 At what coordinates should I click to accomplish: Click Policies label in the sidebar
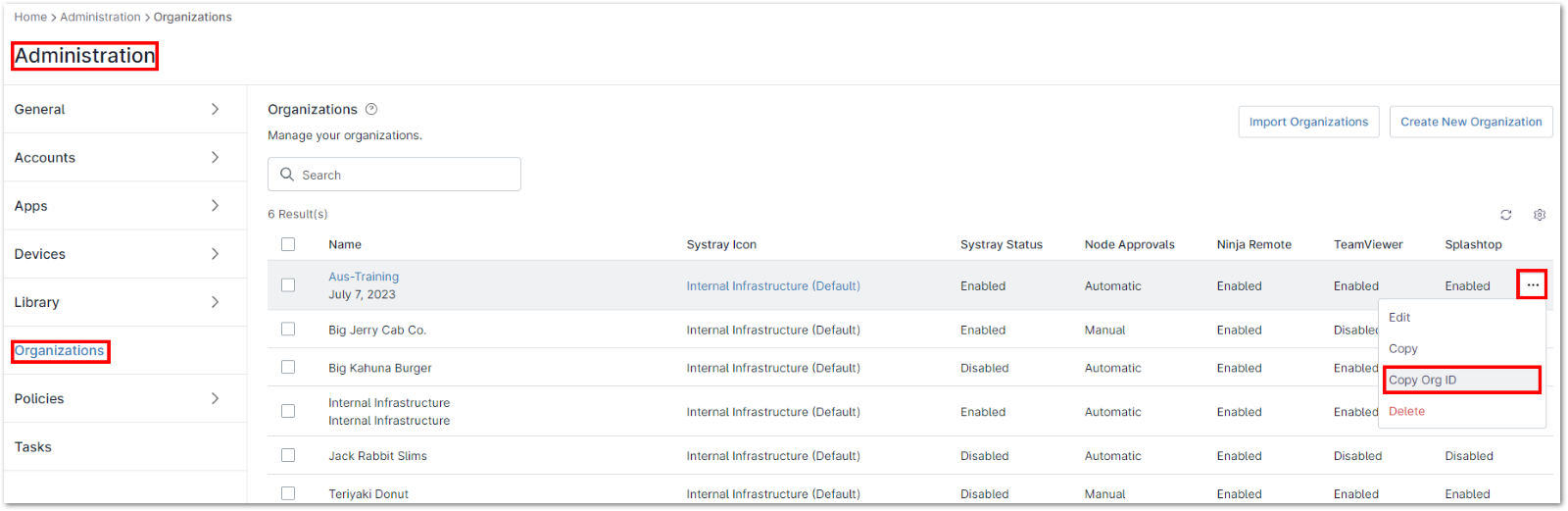(39, 399)
